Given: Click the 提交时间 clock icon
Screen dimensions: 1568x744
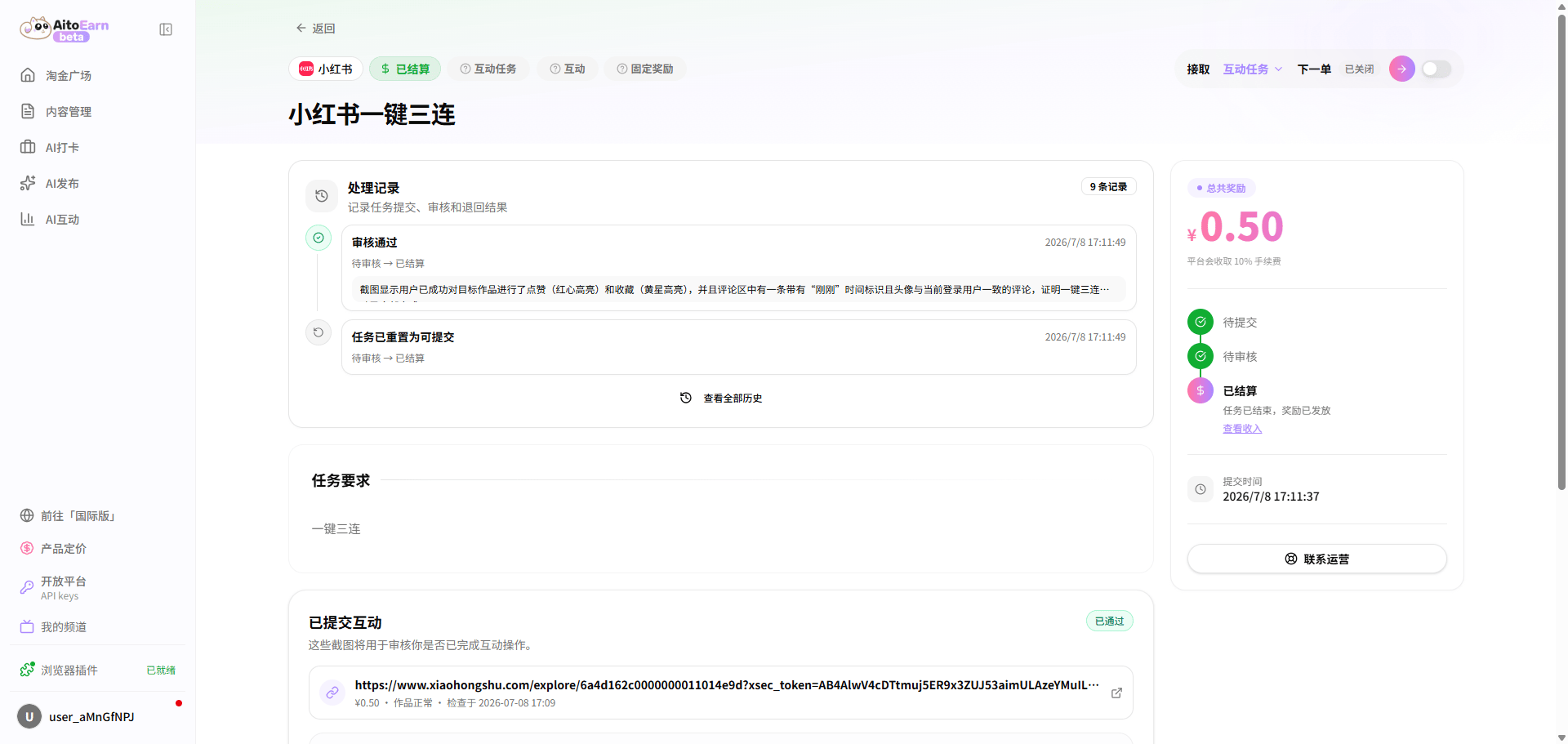Looking at the screenshot, I should 1200,489.
